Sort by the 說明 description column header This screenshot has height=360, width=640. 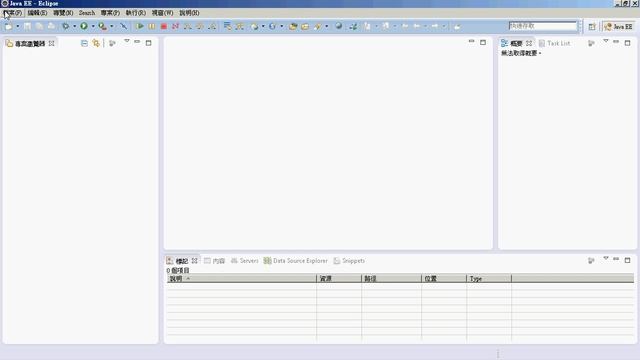click(x=241, y=278)
